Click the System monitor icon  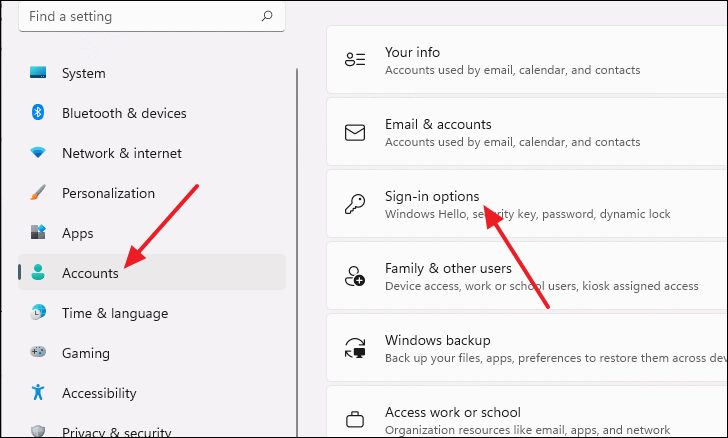tap(38, 72)
